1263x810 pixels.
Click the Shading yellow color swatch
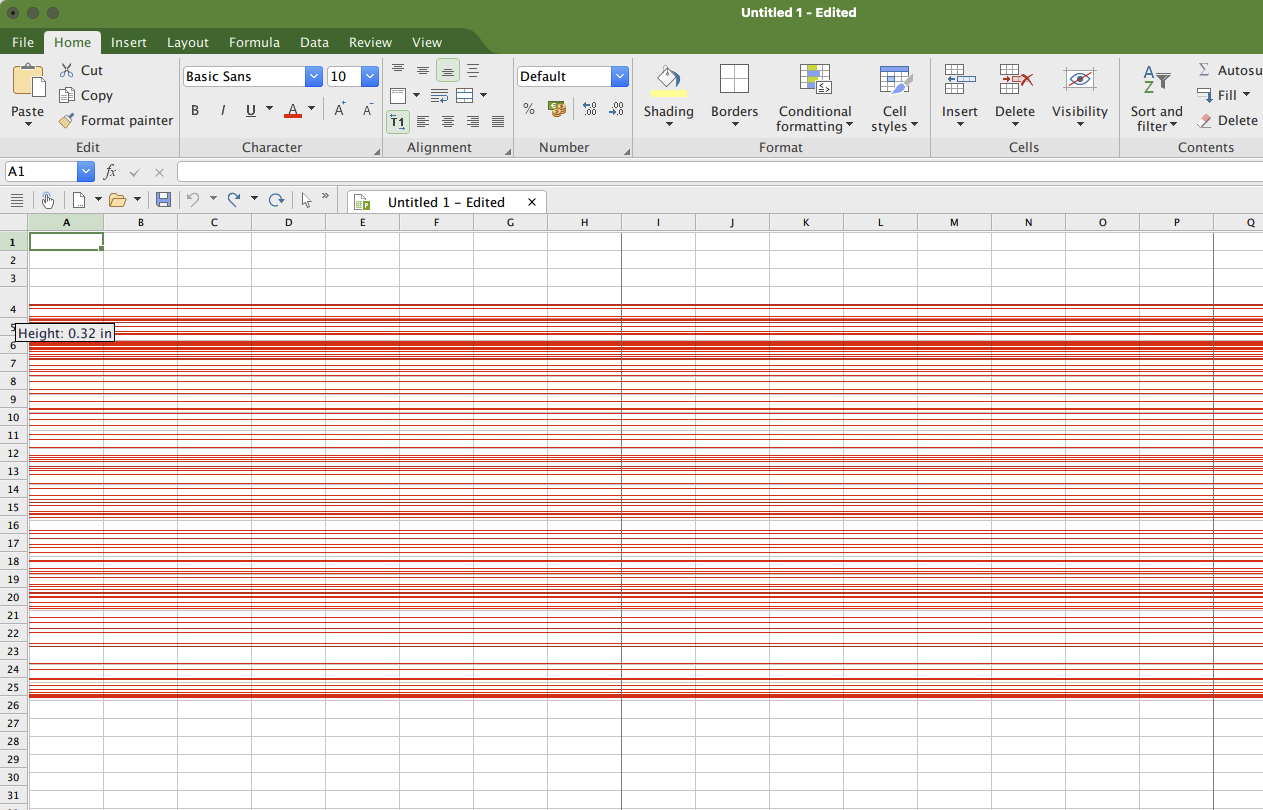[x=668, y=93]
